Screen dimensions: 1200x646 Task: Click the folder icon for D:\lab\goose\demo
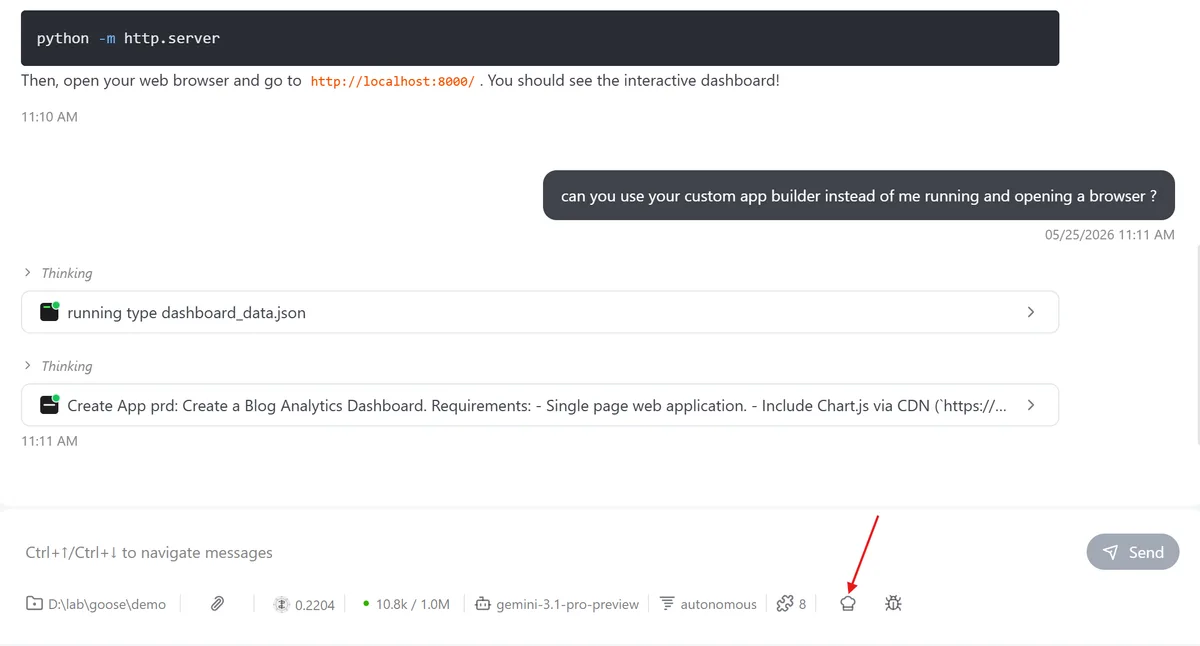pos(34,604)
